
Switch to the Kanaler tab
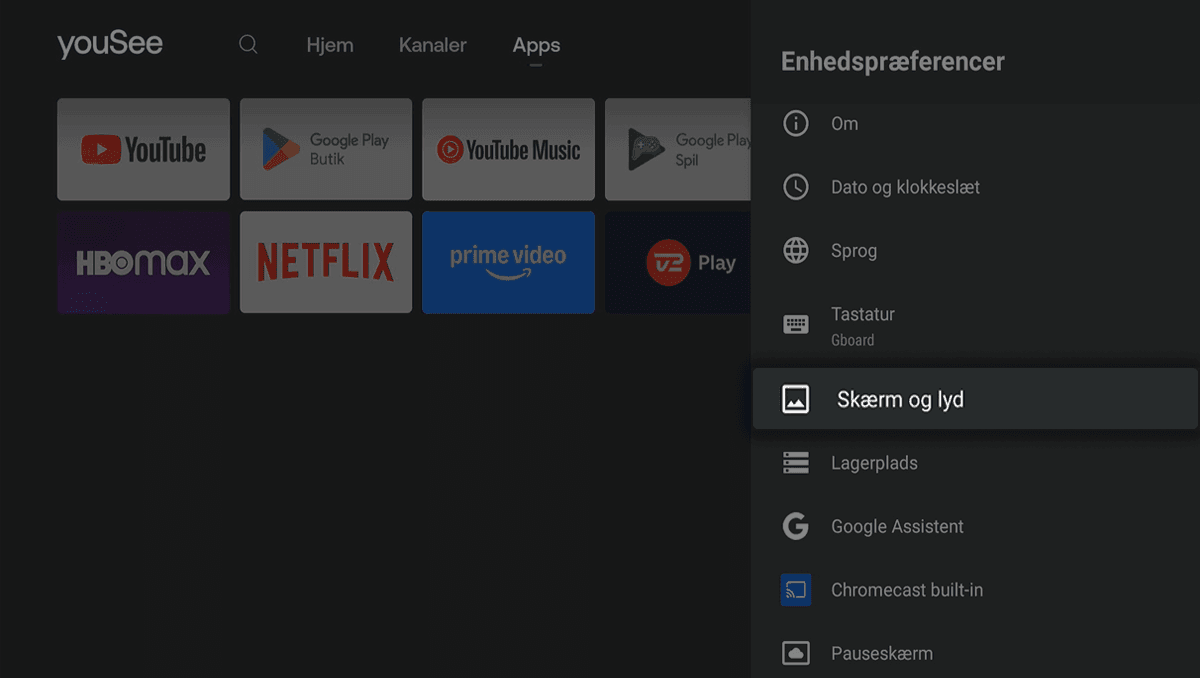(433, 45)
